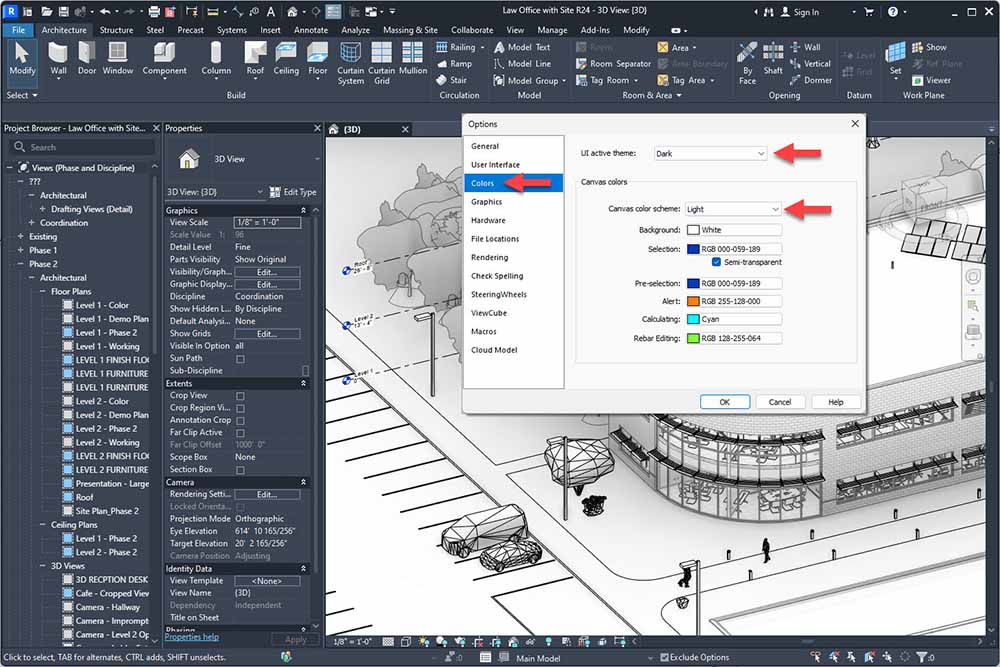
Task: Open the Canvas color scheme dropdown
Action: coord(733,209)
